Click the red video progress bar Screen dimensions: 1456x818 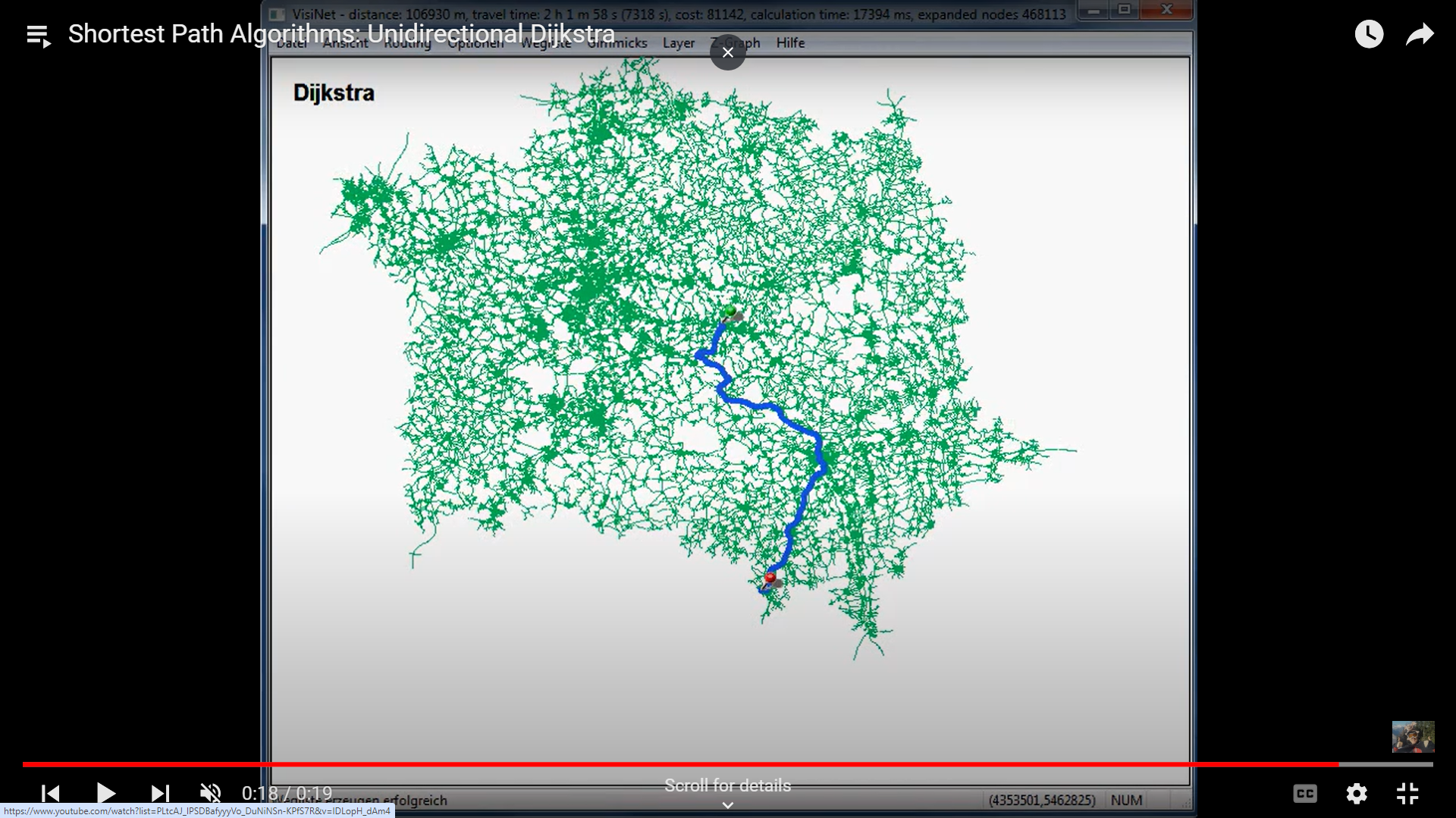(682, 764)
